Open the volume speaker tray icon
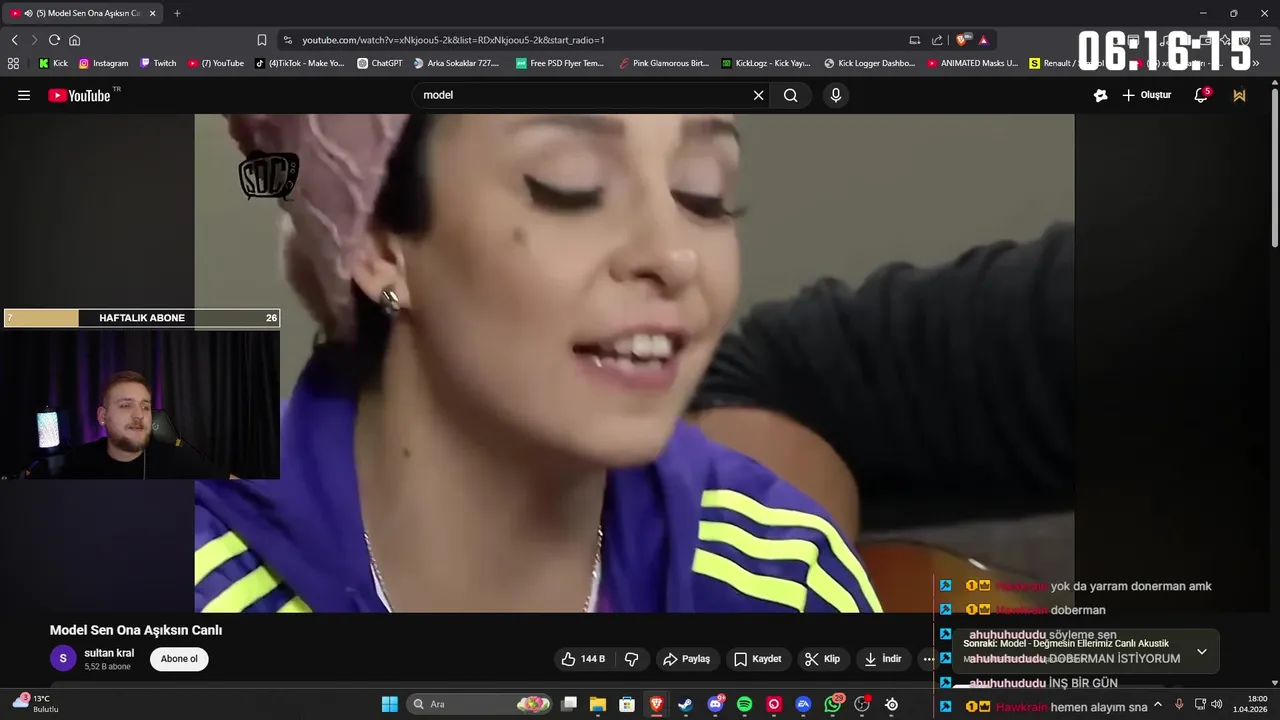Screen dimensions: 1280x720 1217,704
